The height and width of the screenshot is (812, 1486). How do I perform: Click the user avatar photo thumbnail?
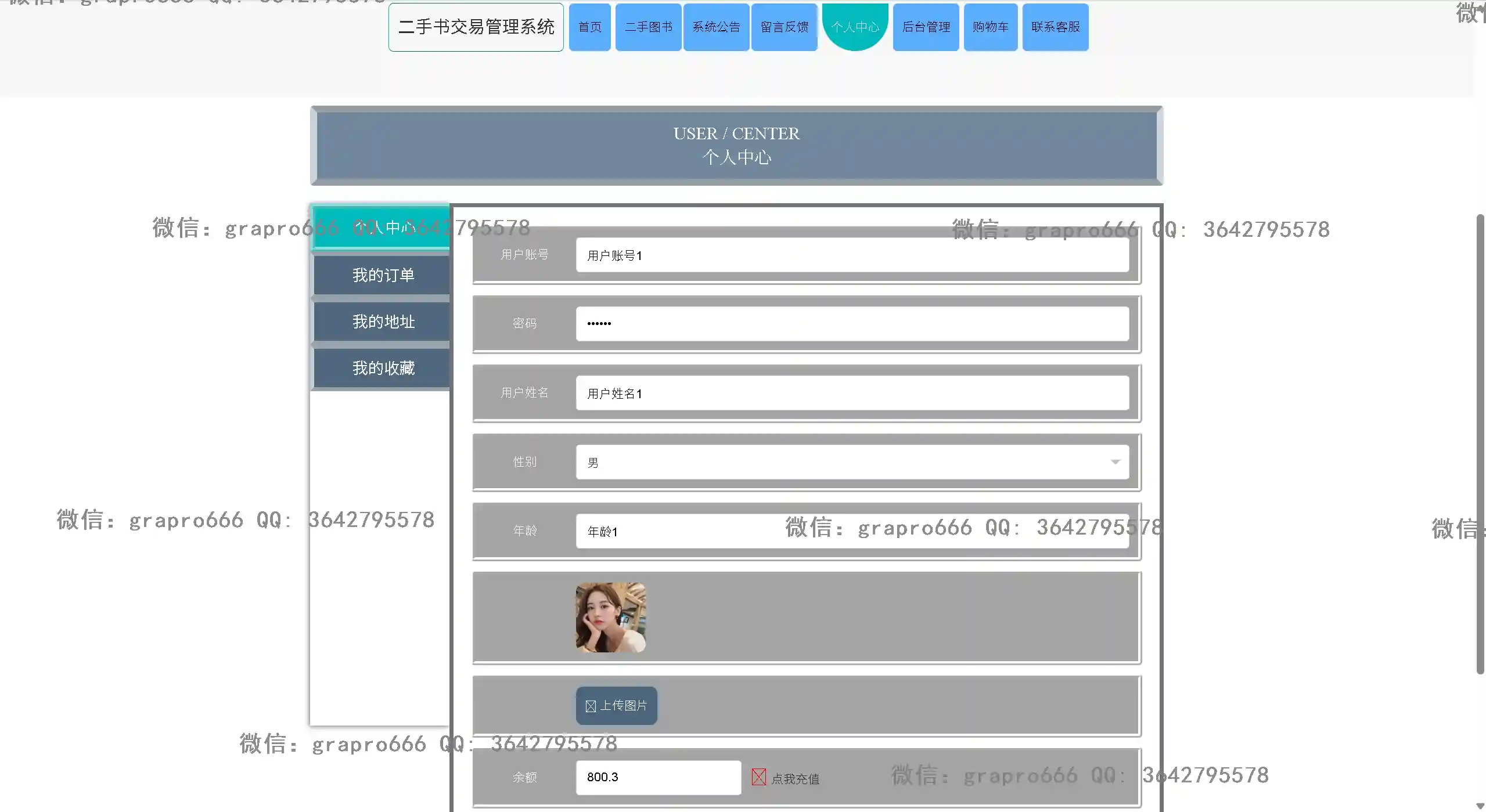point(610,617)
